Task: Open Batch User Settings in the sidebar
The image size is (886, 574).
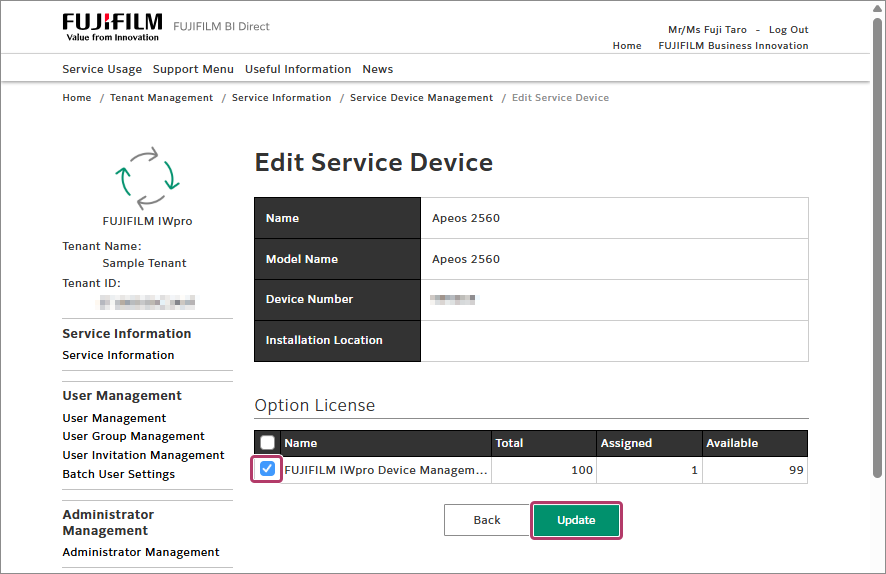Action: [118, 474]
